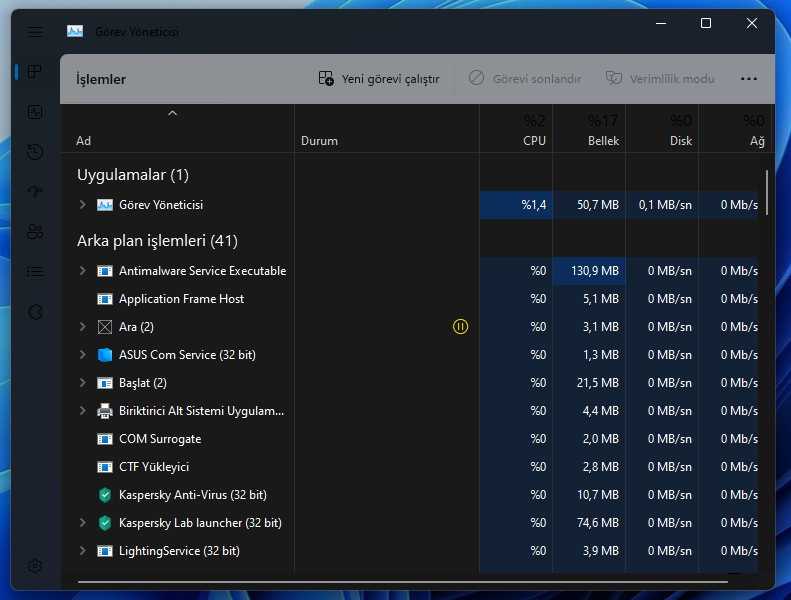Click the horizontal scrollbar at bottom

[x=403, y=582]
